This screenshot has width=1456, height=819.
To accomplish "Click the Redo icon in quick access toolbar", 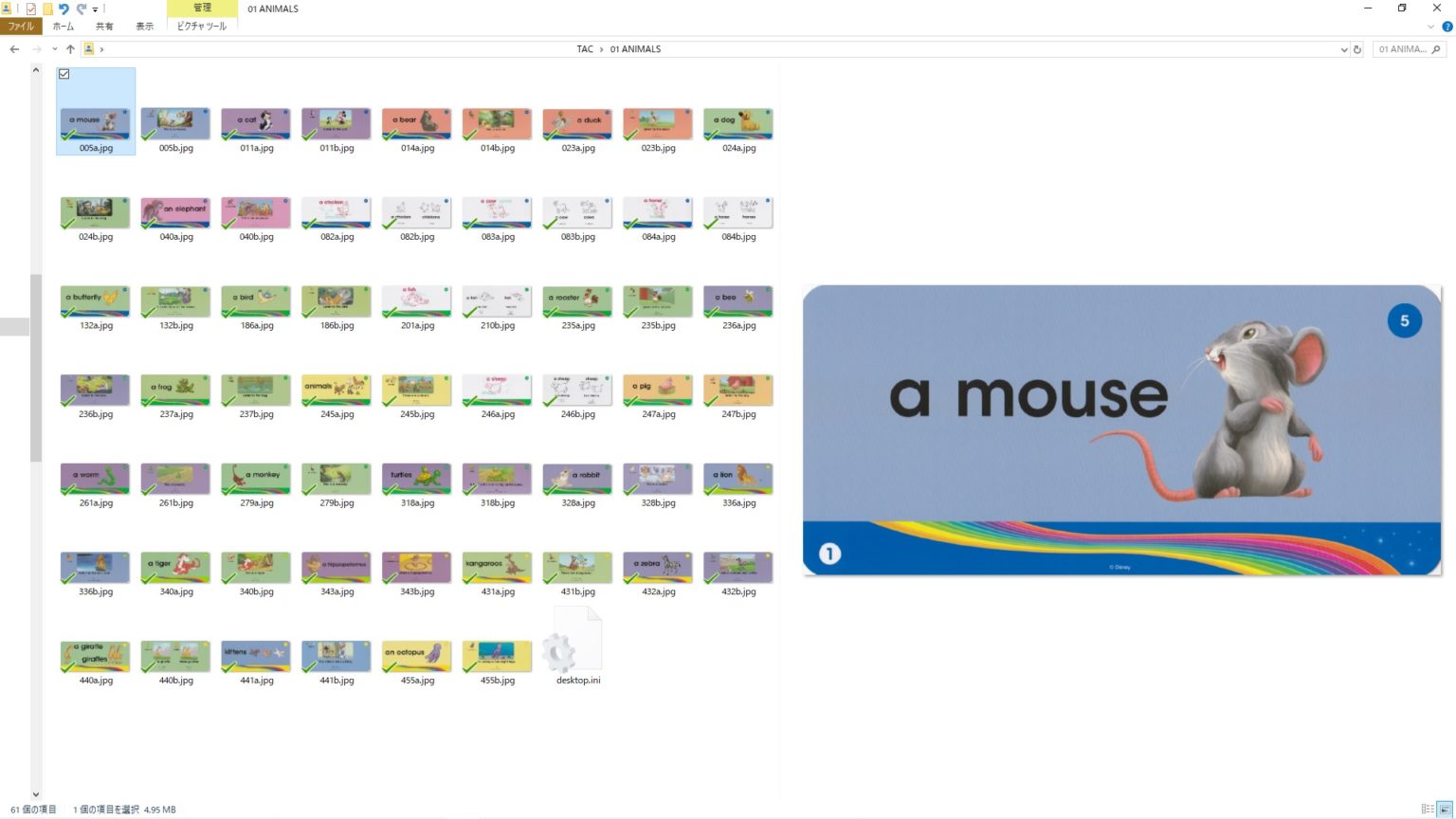I will point(82,9).
